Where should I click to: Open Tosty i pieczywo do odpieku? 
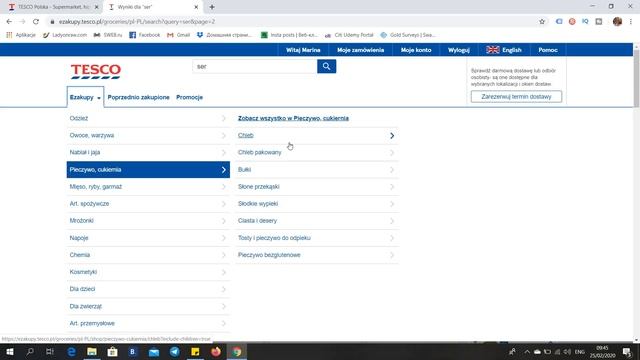coord(317,238)
